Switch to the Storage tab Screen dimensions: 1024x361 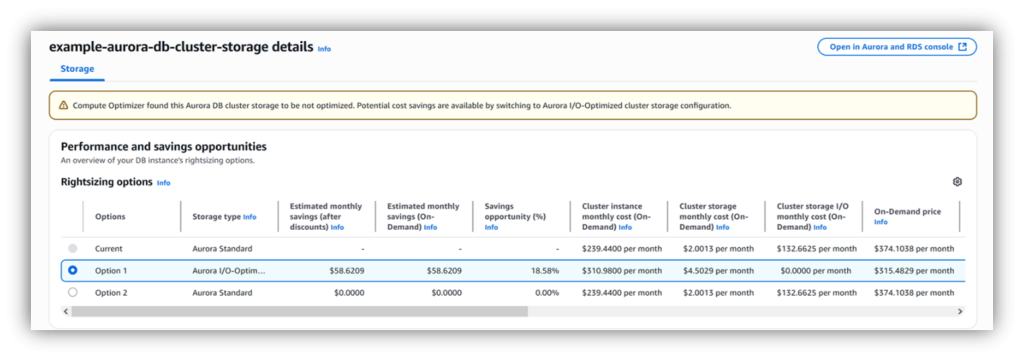77,69
